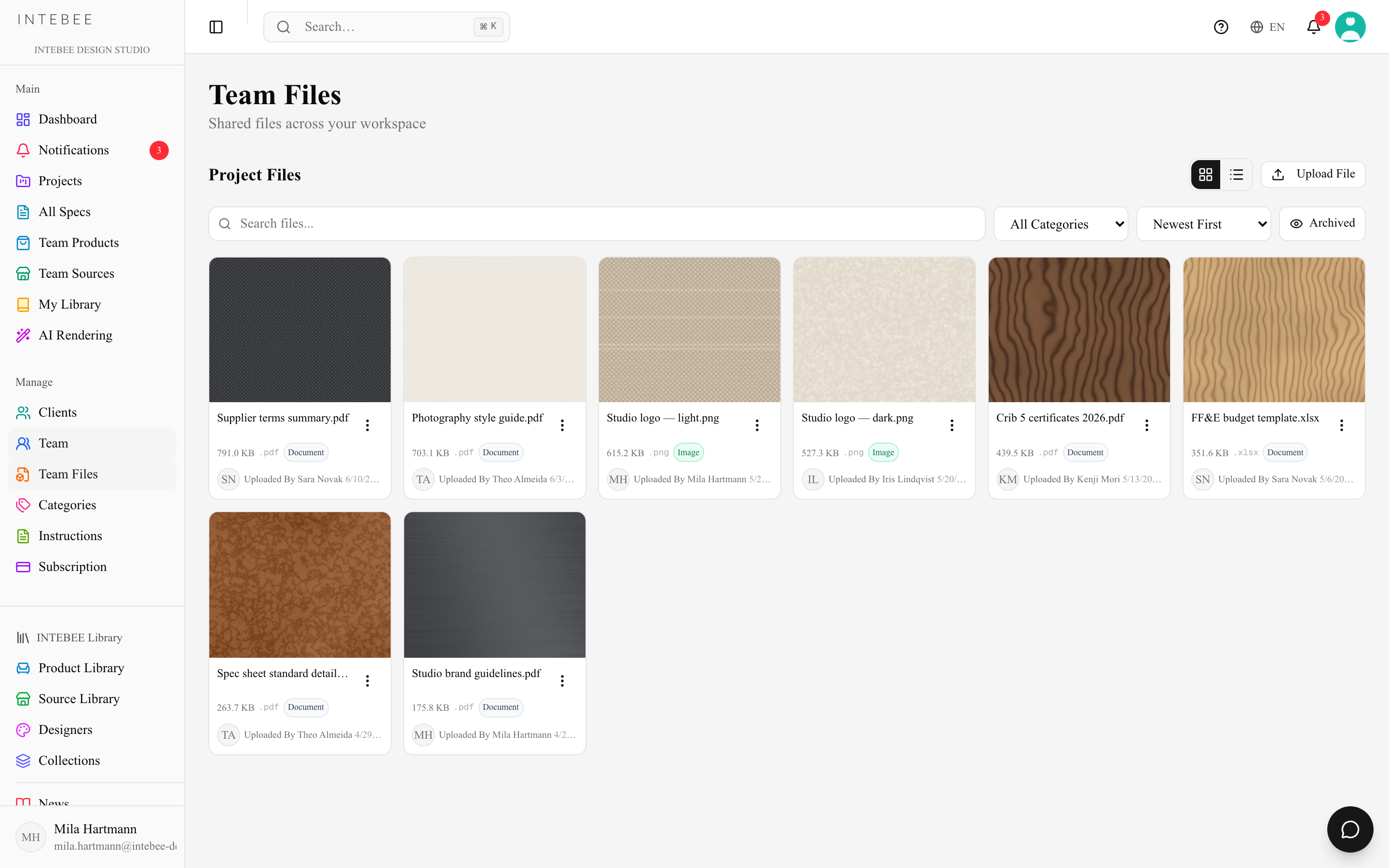The image size is (1389, 868).
Task: Click Photography style guide.pdf file name
Action: (x=477, y=418)
